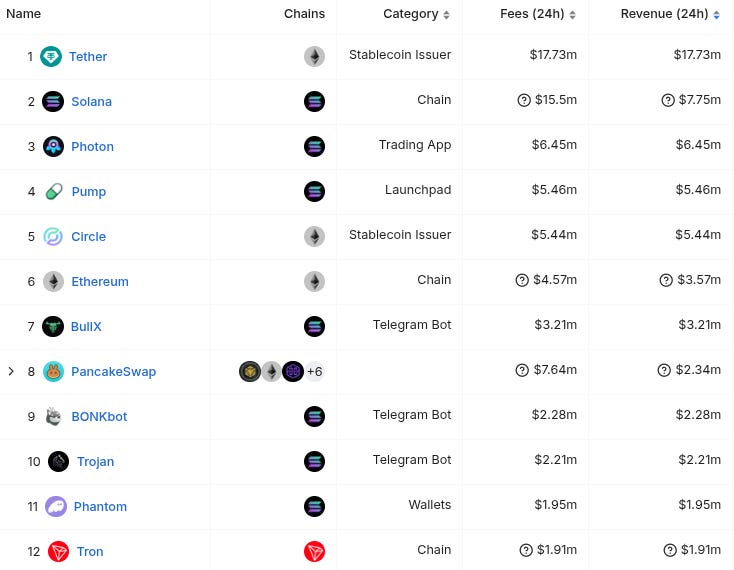Screen dimensions: 734x570
Task: Click the Pump pill logo icon
Action: [x=54, y=191]
